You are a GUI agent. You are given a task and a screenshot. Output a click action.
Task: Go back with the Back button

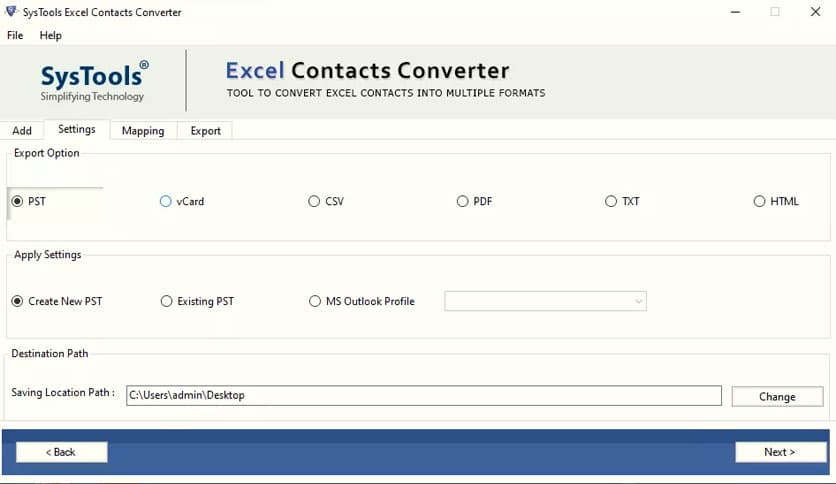[61, 452]
